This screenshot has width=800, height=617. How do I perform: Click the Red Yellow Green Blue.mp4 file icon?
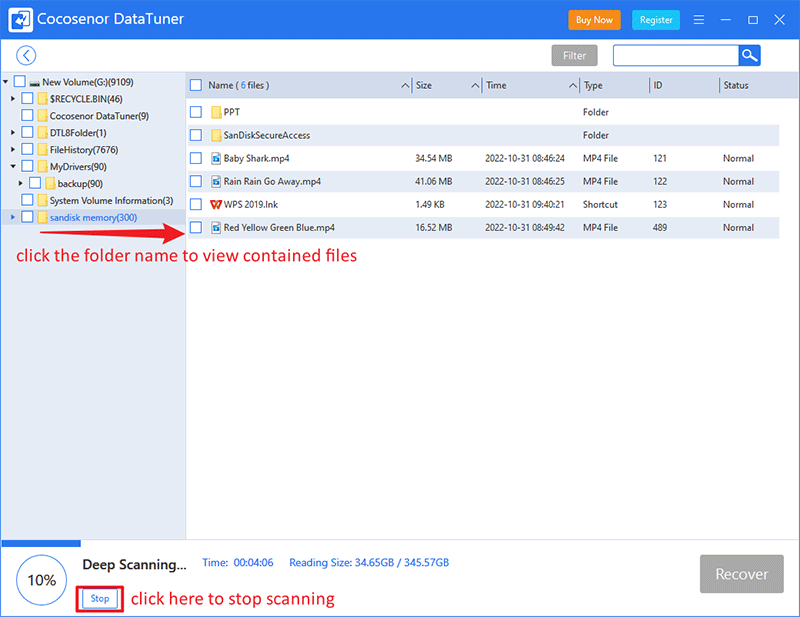click(x=216, y=228)
